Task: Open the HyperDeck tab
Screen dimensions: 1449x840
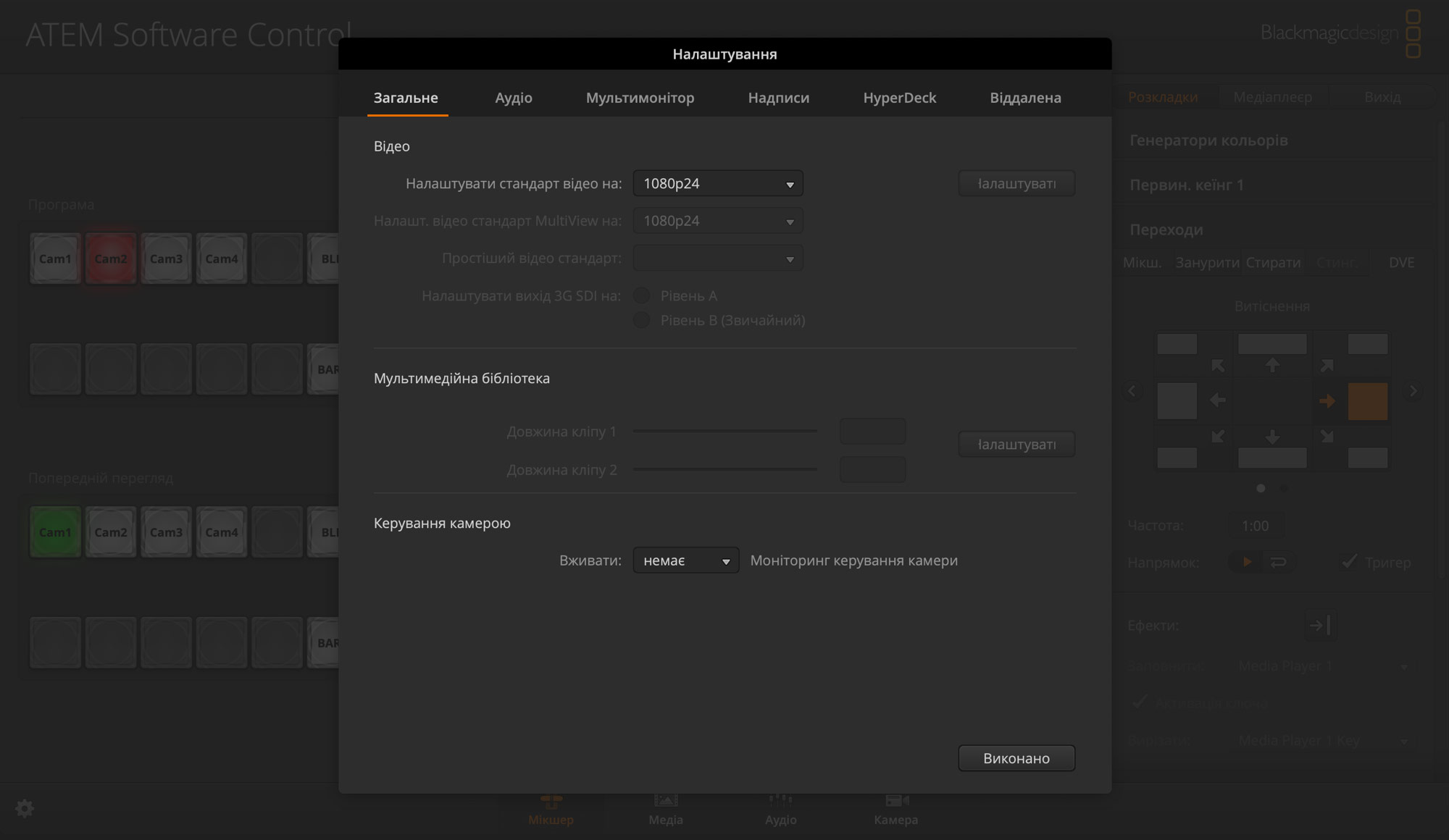Action: (900, 98)
